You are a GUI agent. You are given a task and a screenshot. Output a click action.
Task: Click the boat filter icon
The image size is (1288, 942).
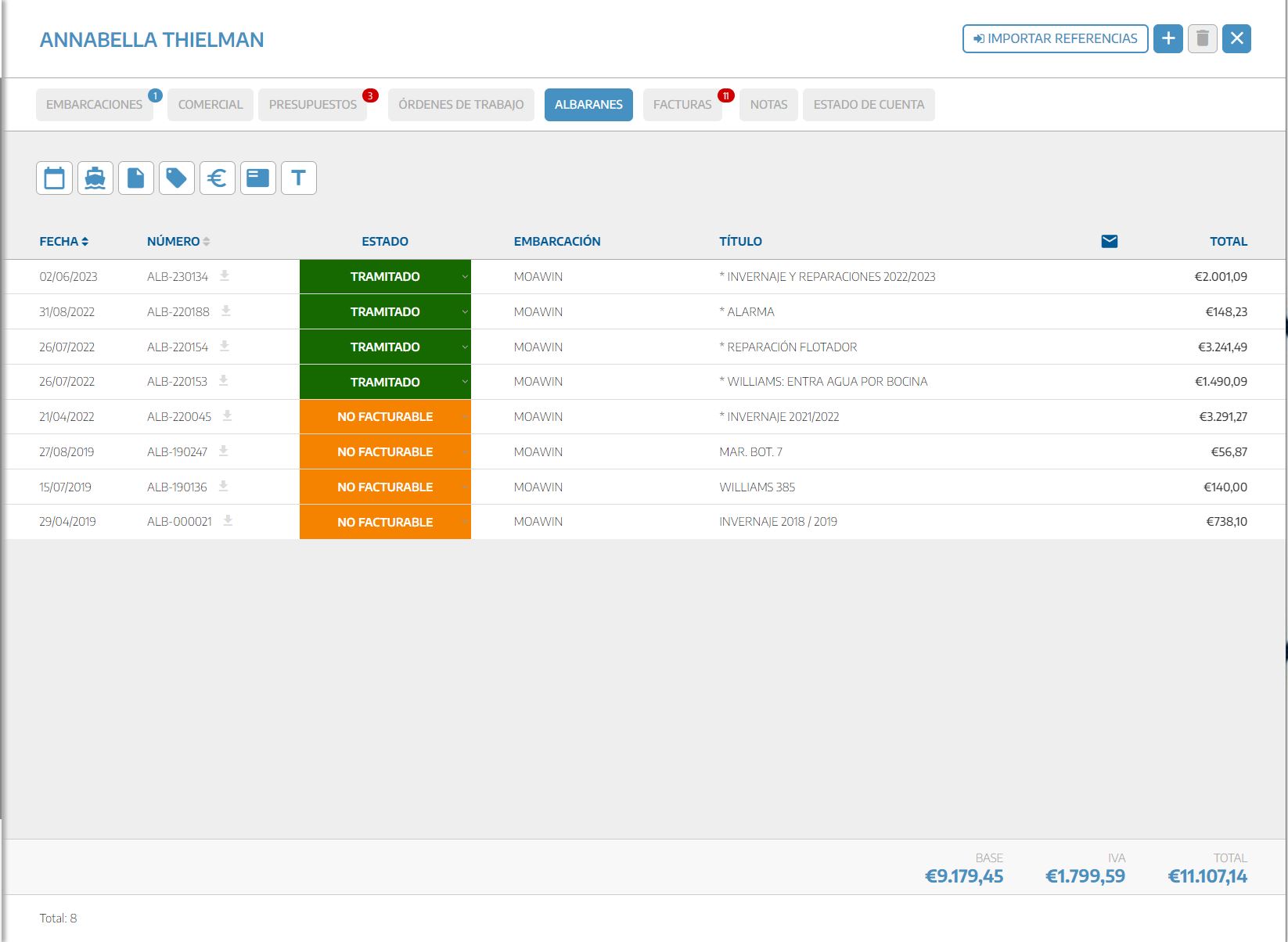pyautogui.click(x=95, y=178)
